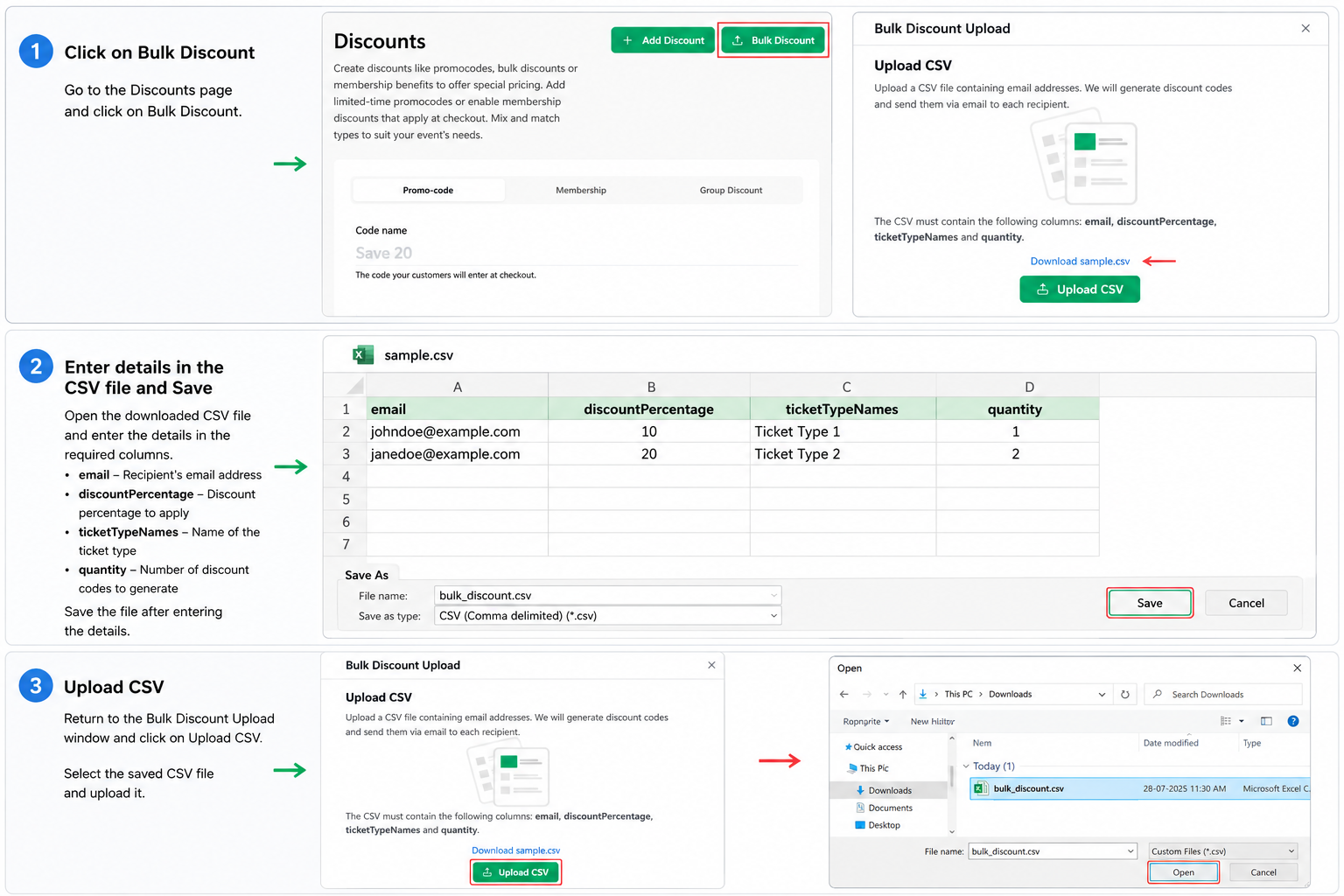
Task: Close the Open file dialog
Action: [1297, 668]
